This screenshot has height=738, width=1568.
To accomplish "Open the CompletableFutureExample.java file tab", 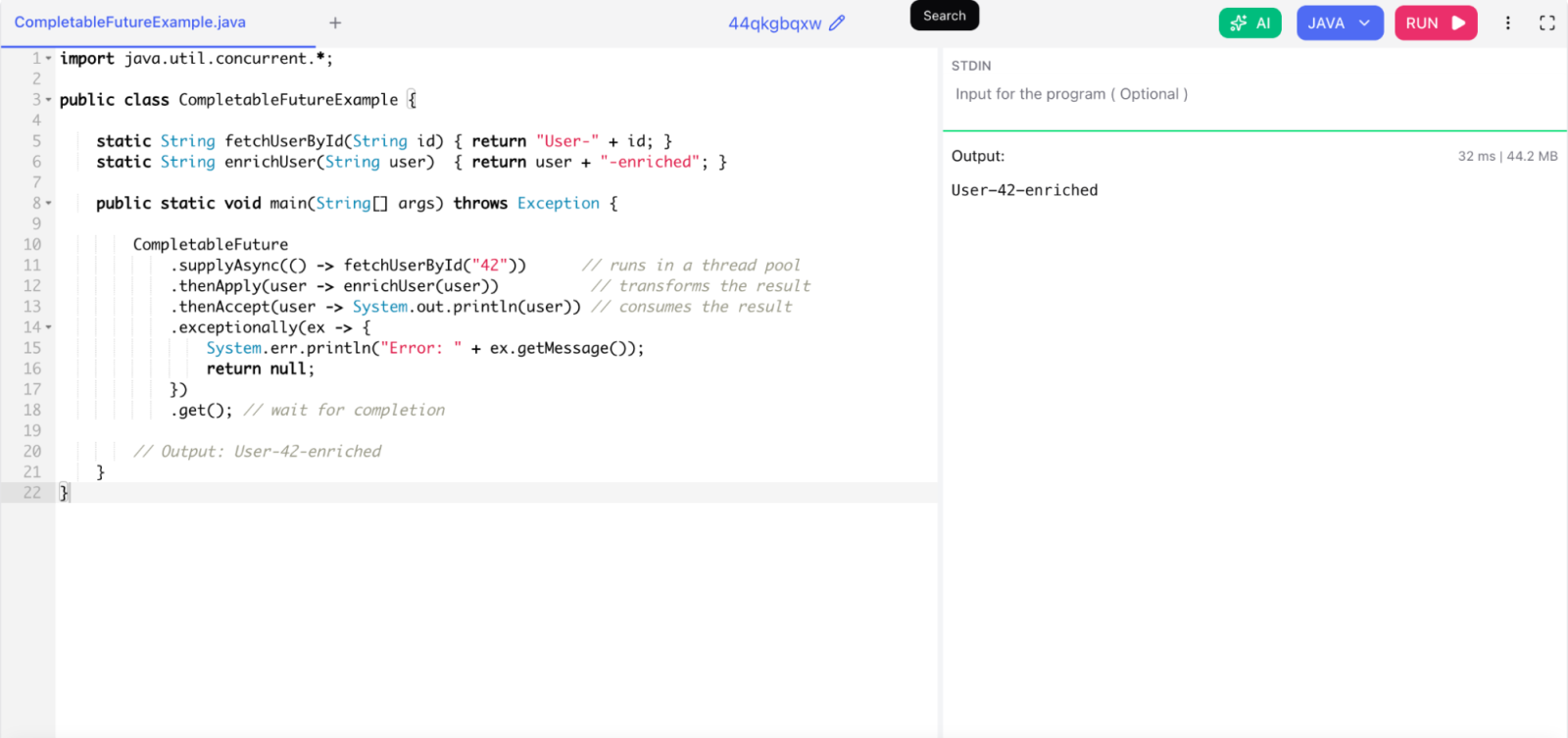I will pos(130,22).
